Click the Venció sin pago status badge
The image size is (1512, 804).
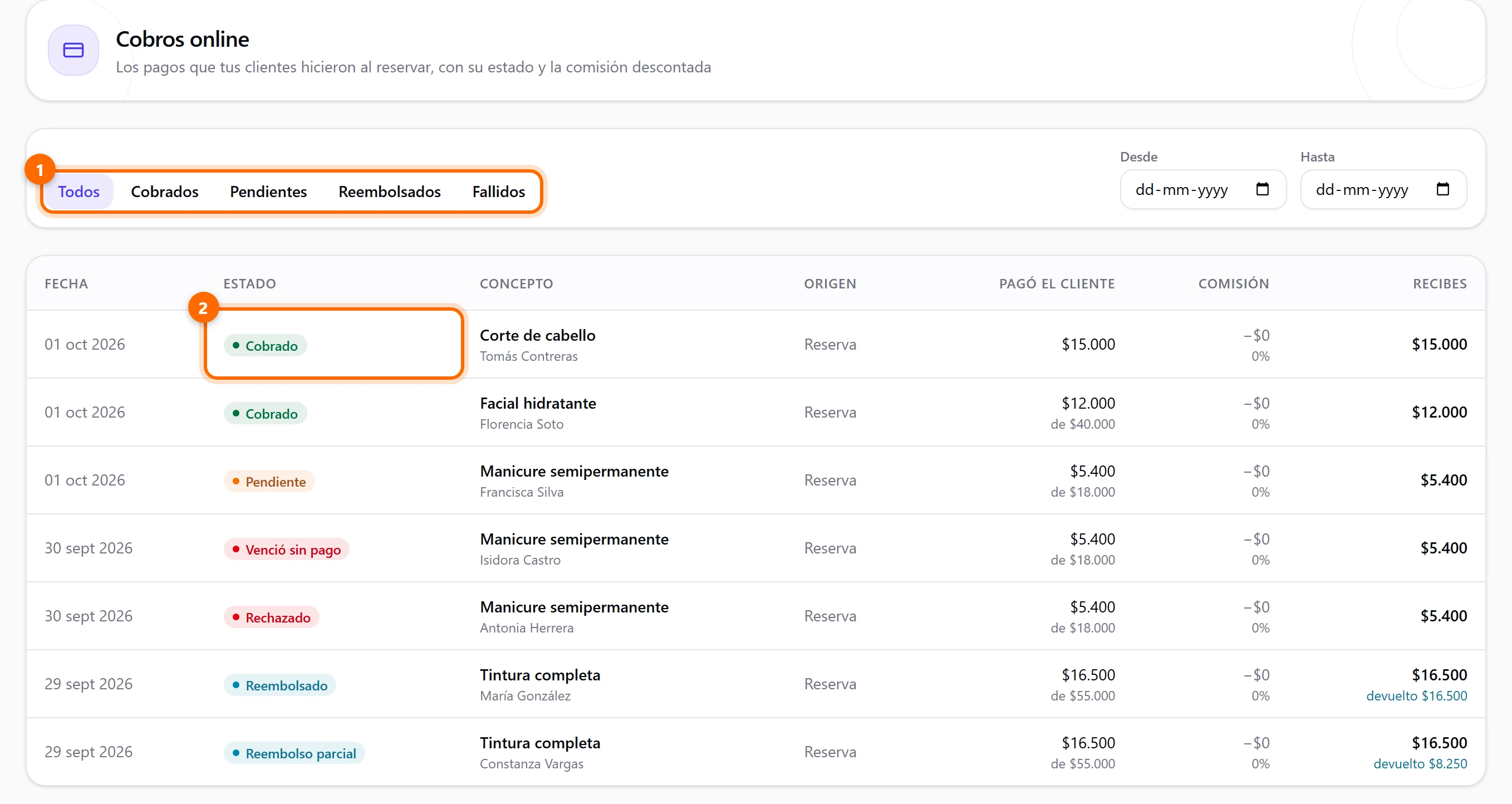click(x=287, y=550)
